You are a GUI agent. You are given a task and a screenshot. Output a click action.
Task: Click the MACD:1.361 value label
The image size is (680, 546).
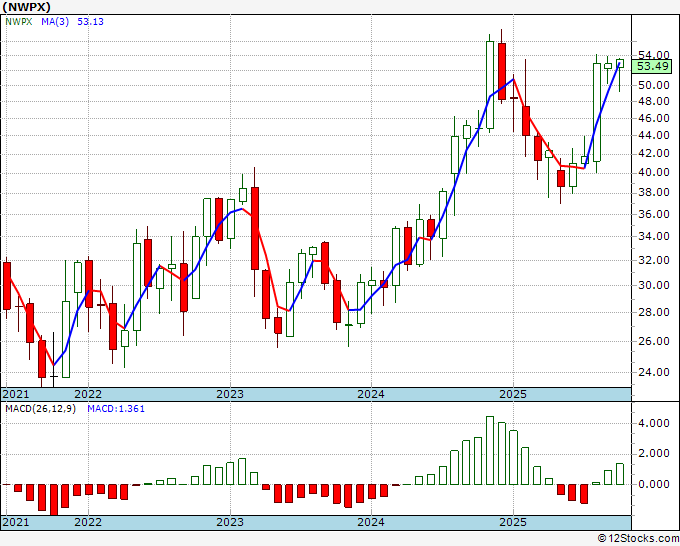point(116,409)
